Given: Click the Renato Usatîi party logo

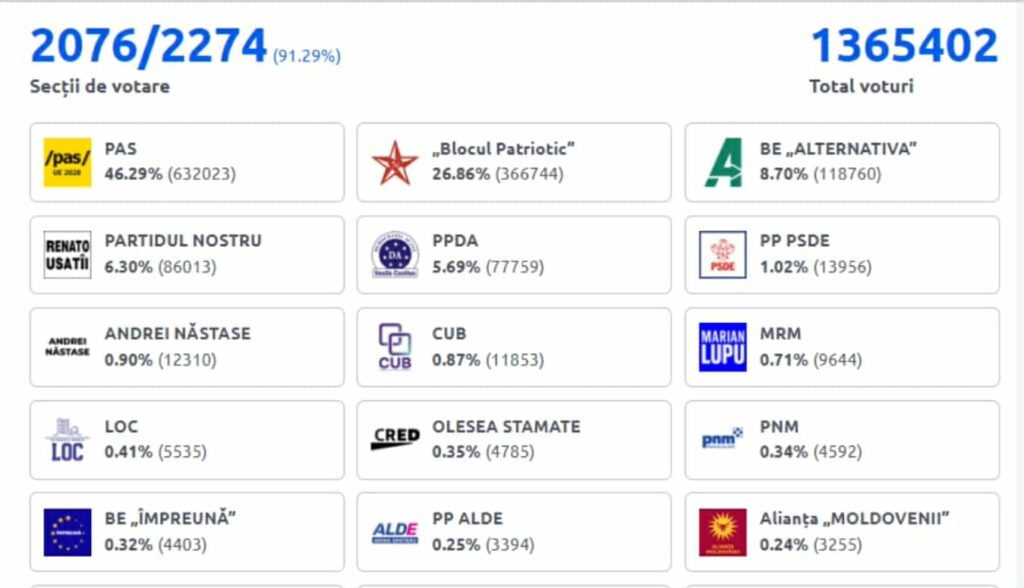Looking at the screenshot, I should click(x=67, y=255).
